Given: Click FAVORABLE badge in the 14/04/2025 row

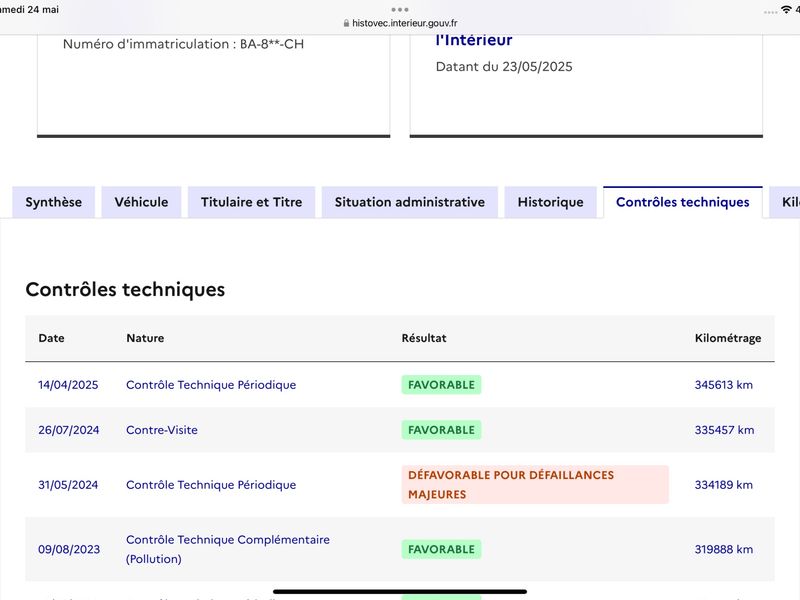Looking at the screenshot, I should [x=441, y=385].
